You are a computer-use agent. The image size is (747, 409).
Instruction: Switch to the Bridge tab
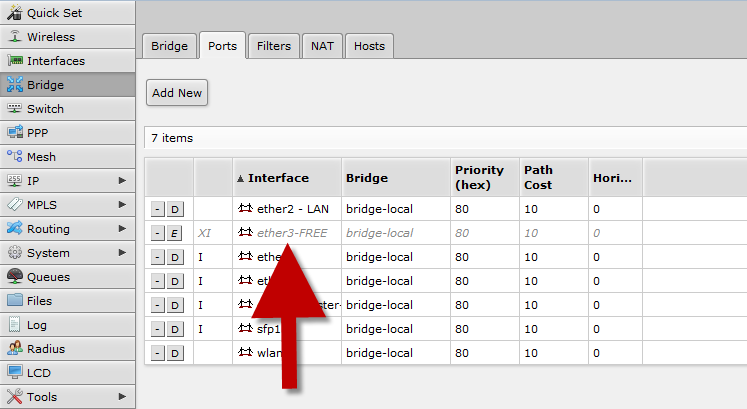coord(170,46)
